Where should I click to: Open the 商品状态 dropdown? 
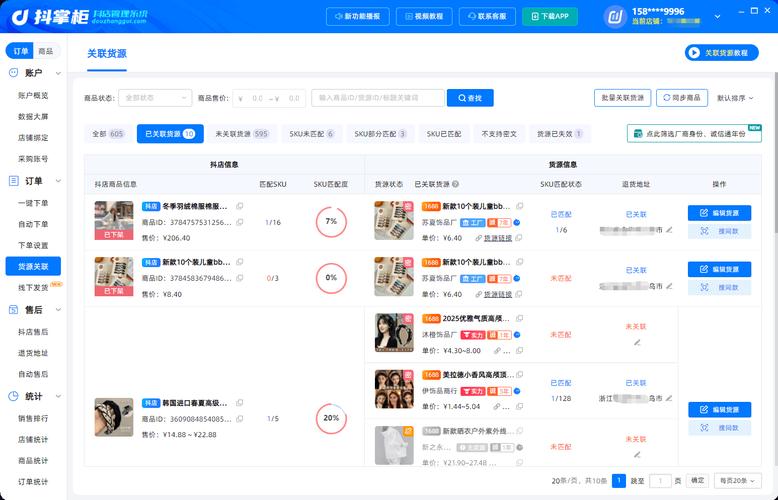155,98
